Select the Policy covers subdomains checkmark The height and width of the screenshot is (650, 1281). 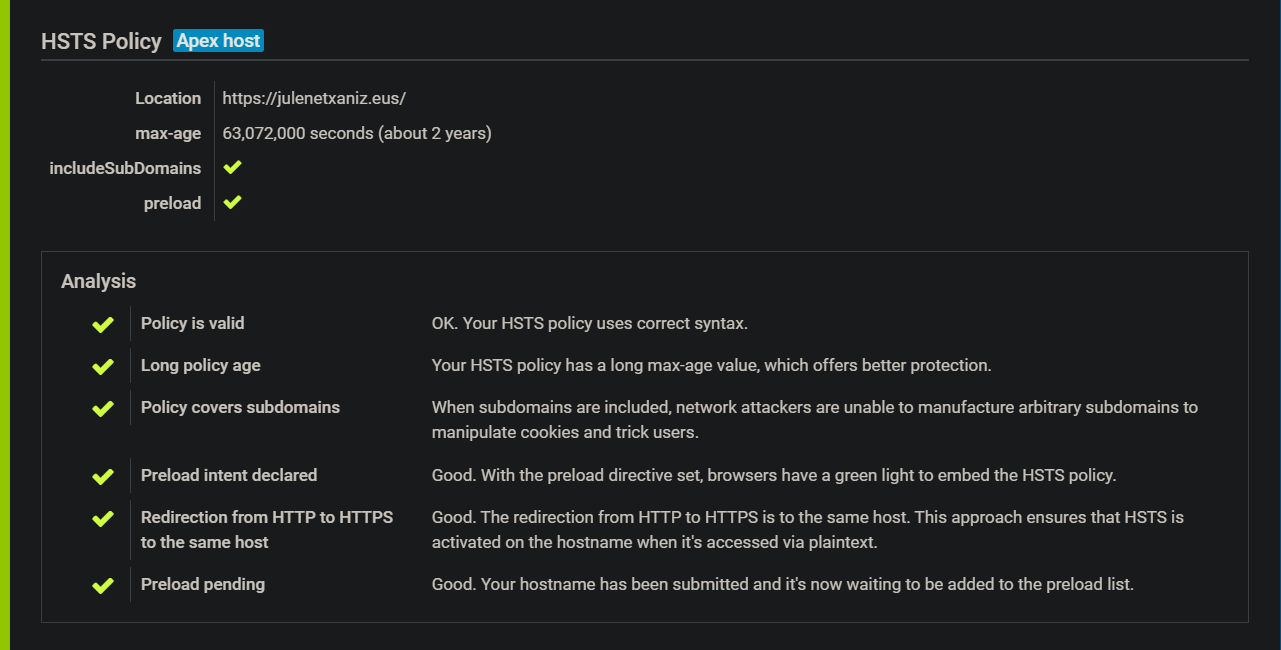[101, 408]
